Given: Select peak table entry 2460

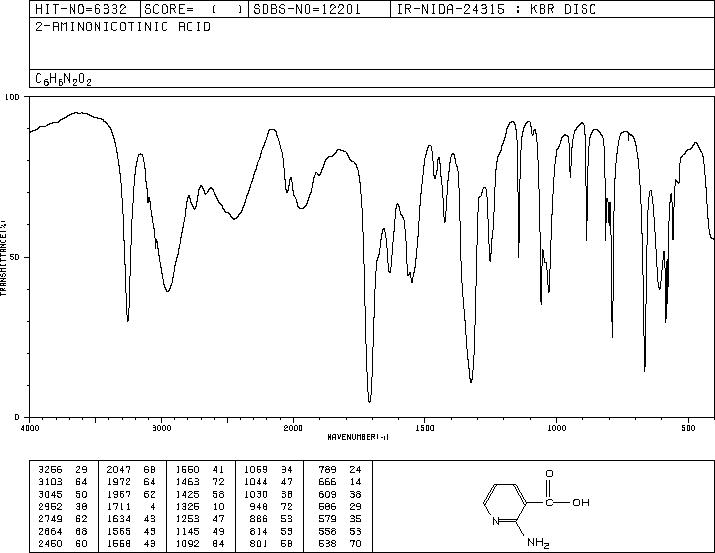Looking at the screenshot, I should 50,543.
